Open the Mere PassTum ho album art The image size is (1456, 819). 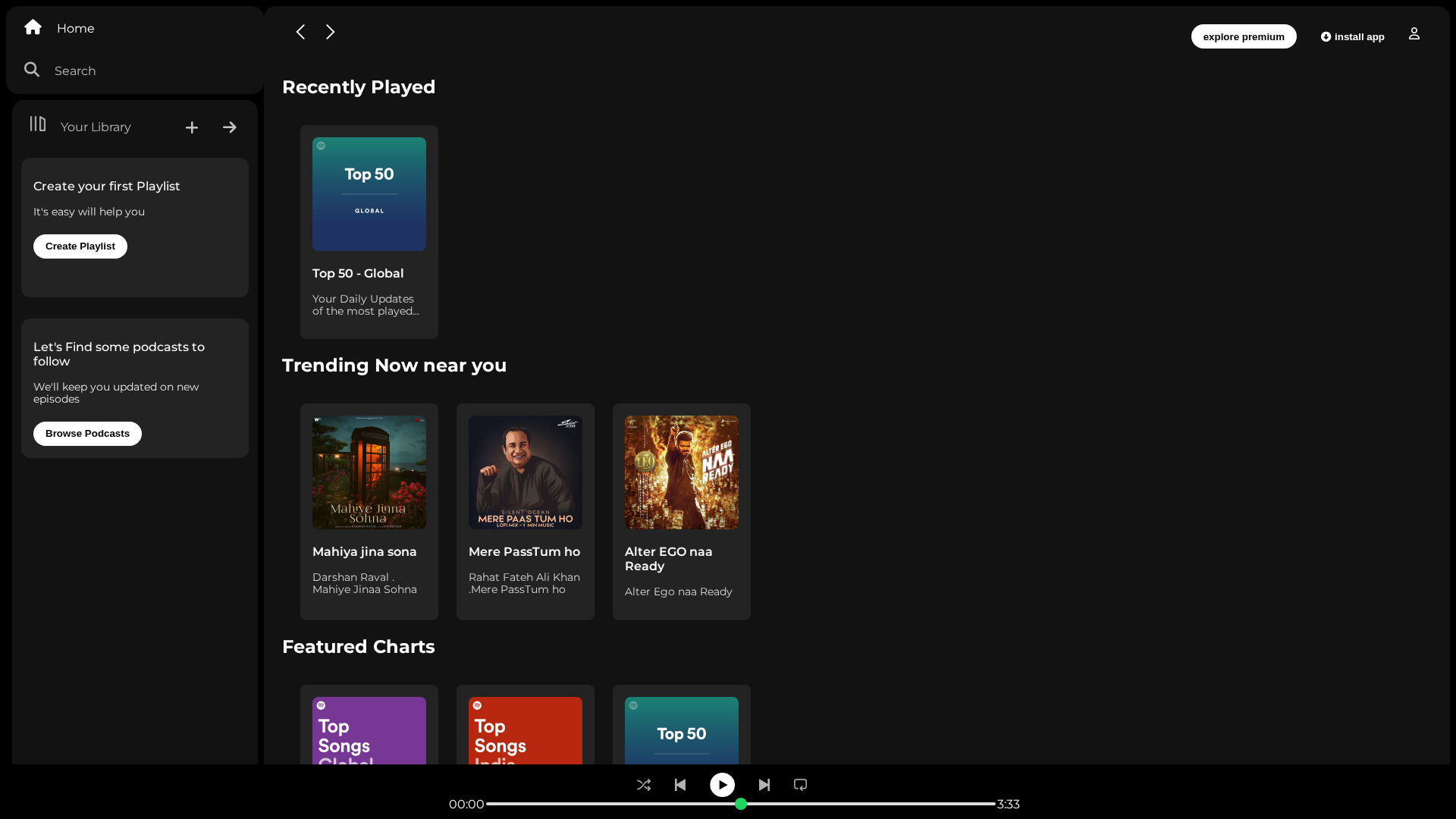(526, 472)
